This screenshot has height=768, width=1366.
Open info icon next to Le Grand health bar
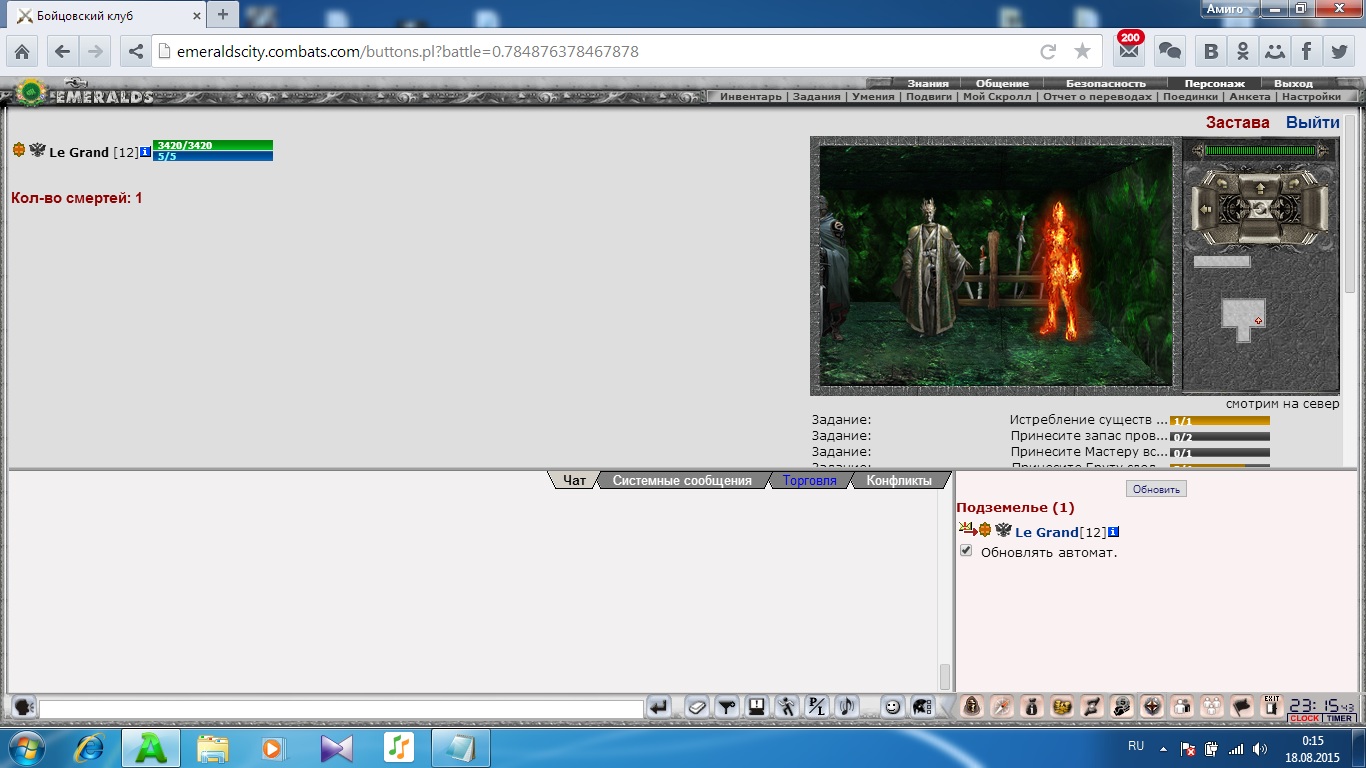coord(146,152)
